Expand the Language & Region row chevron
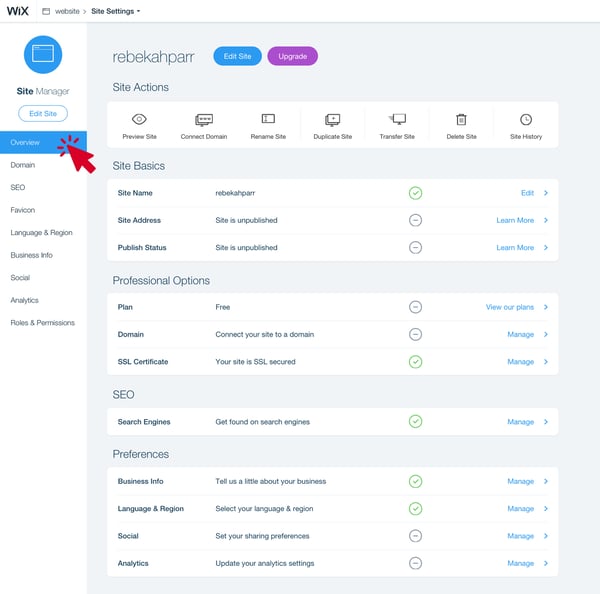 click(546, 509)
